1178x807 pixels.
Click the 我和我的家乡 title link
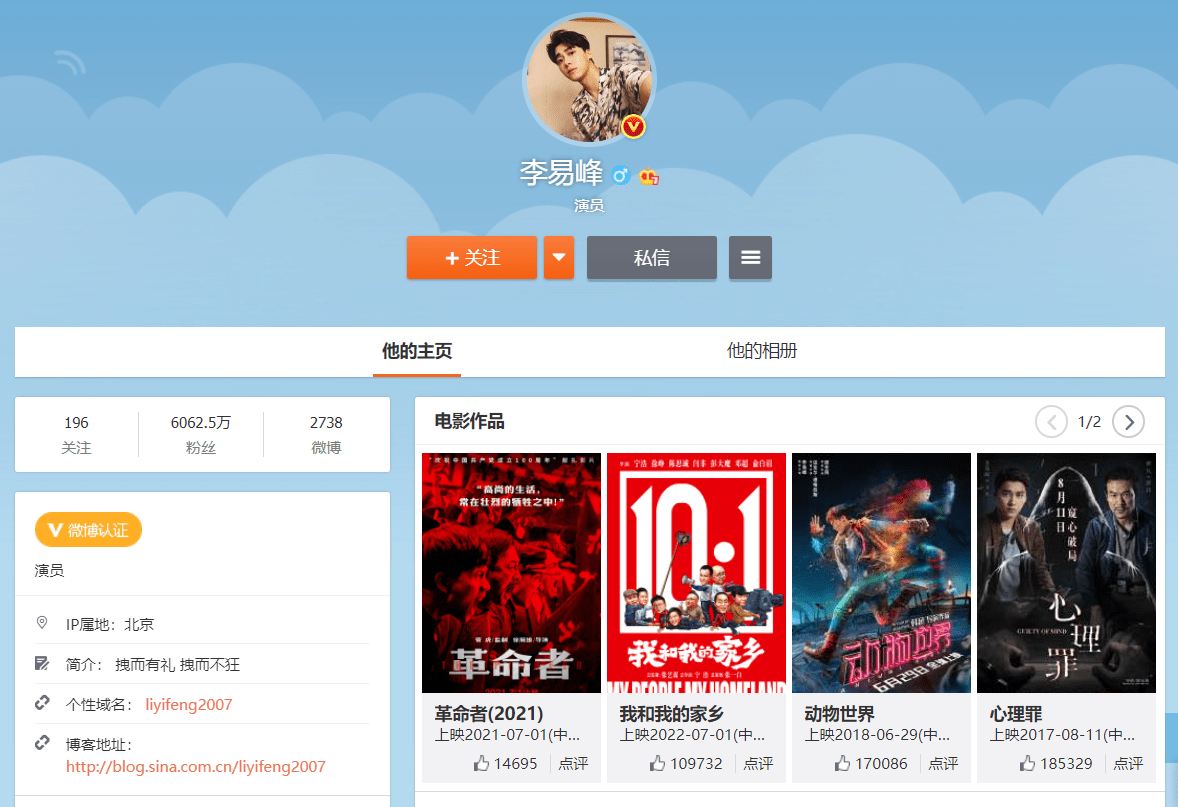[671, 713]
